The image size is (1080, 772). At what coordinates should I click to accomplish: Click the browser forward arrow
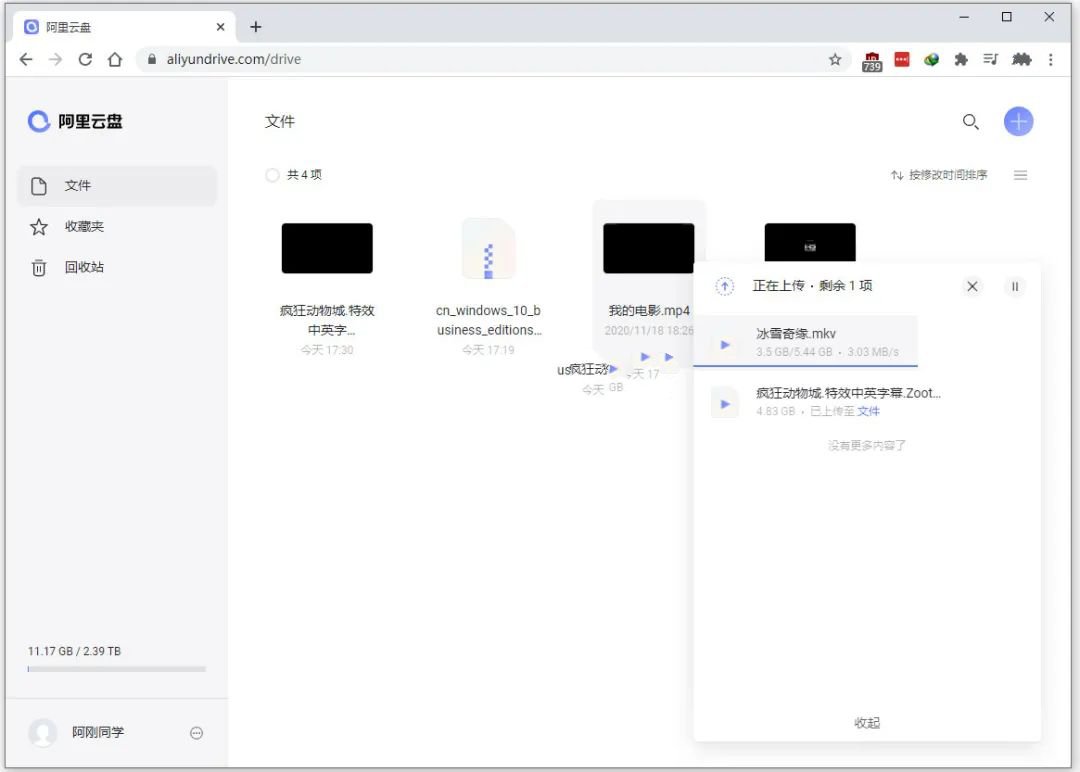pos(56,59)
